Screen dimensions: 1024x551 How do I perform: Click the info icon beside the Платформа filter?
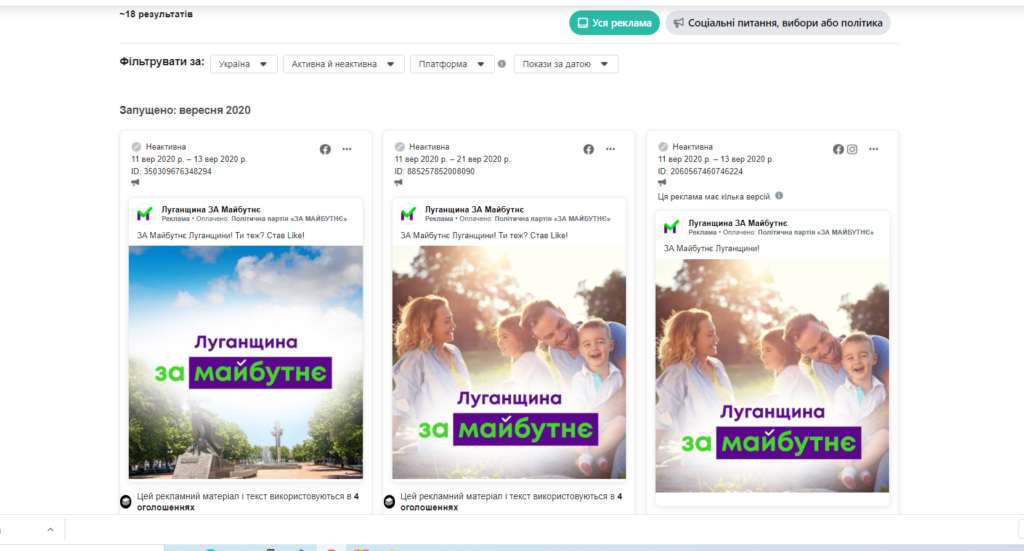[x=502, y=64]
